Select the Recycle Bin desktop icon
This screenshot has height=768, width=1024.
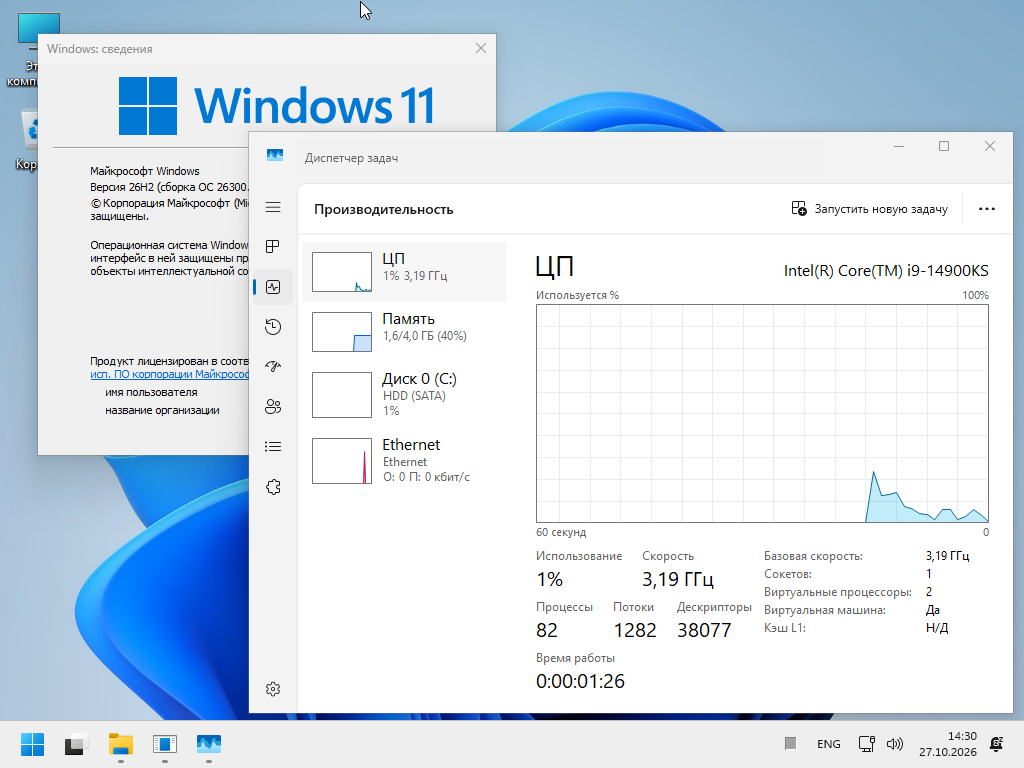coord(26,140)
